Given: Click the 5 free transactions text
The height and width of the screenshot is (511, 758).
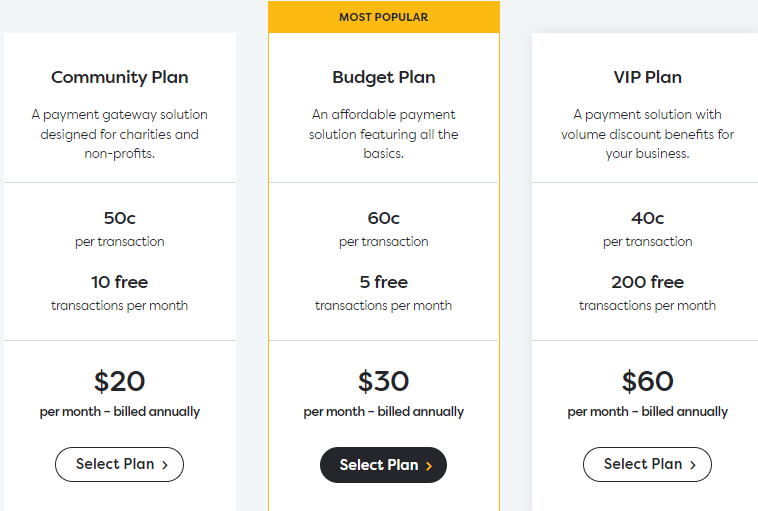Looking at the screenshot, I should click(x=383, y=282).
